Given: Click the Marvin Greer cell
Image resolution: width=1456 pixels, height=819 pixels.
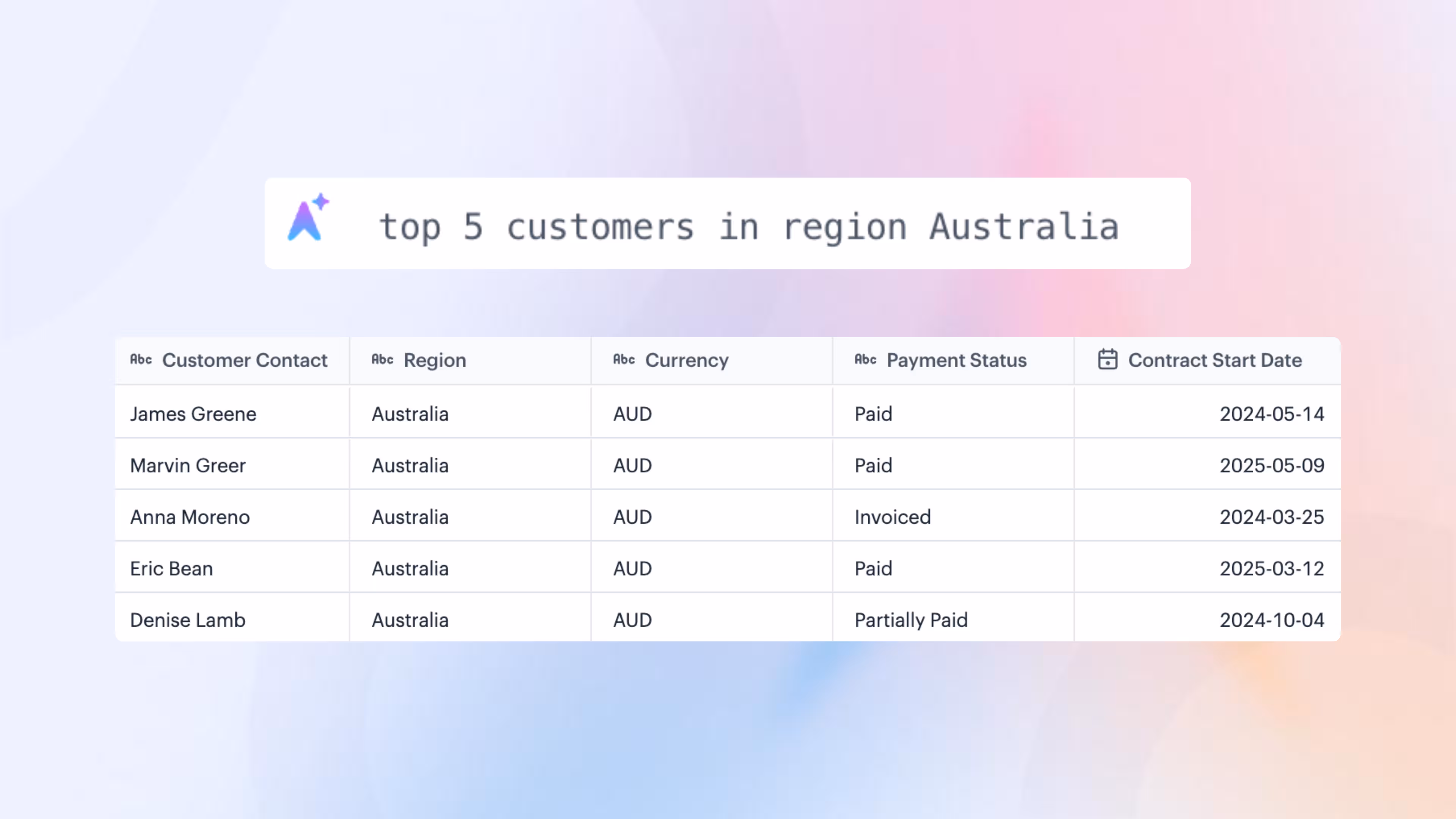Looking at the screenshot, I should click(188, 465).
